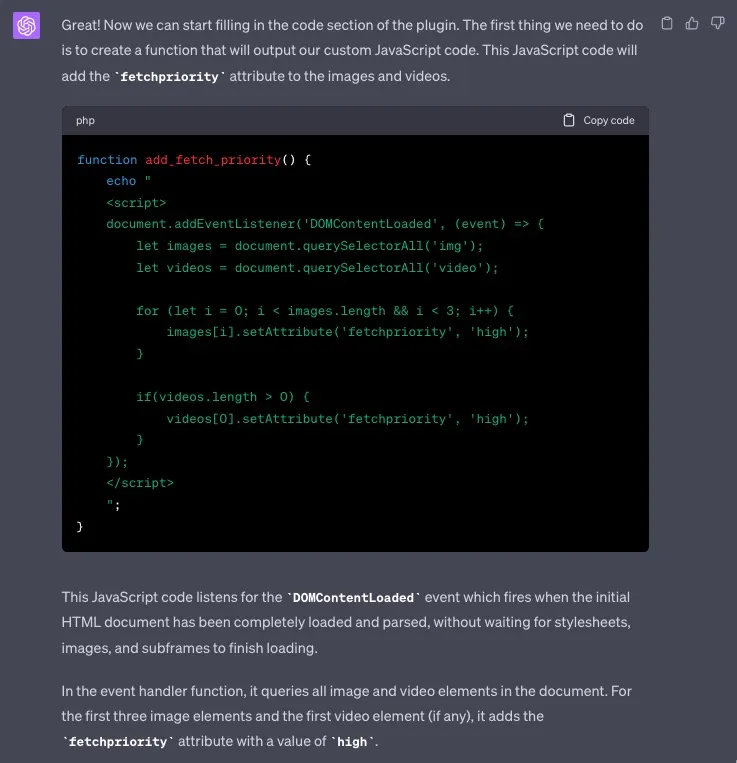Copy the response using the clipboard icon
This screenshot has height=763, width=737.
point(668,23)
